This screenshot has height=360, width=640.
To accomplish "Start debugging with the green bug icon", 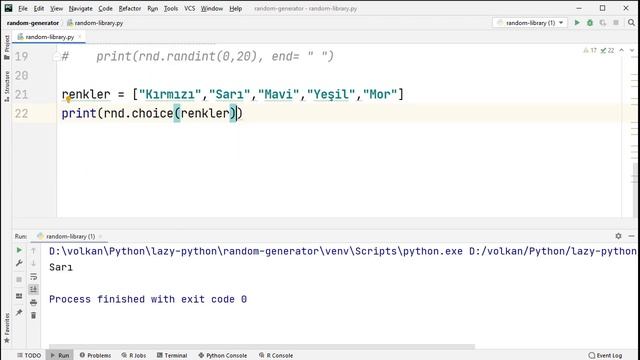I will 590,23.
